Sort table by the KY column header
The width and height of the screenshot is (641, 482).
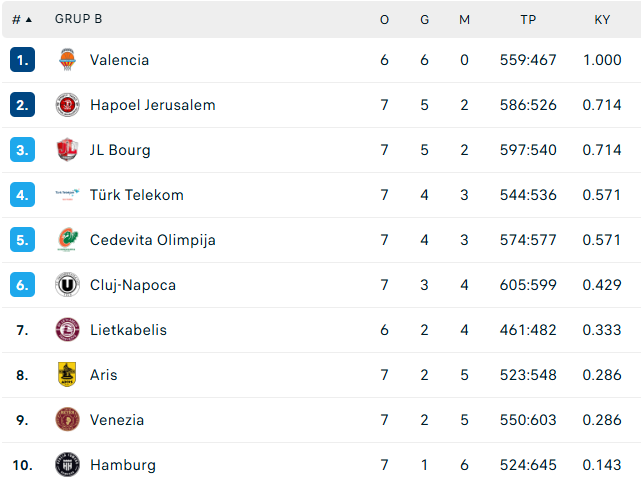[x=602, y=20]
